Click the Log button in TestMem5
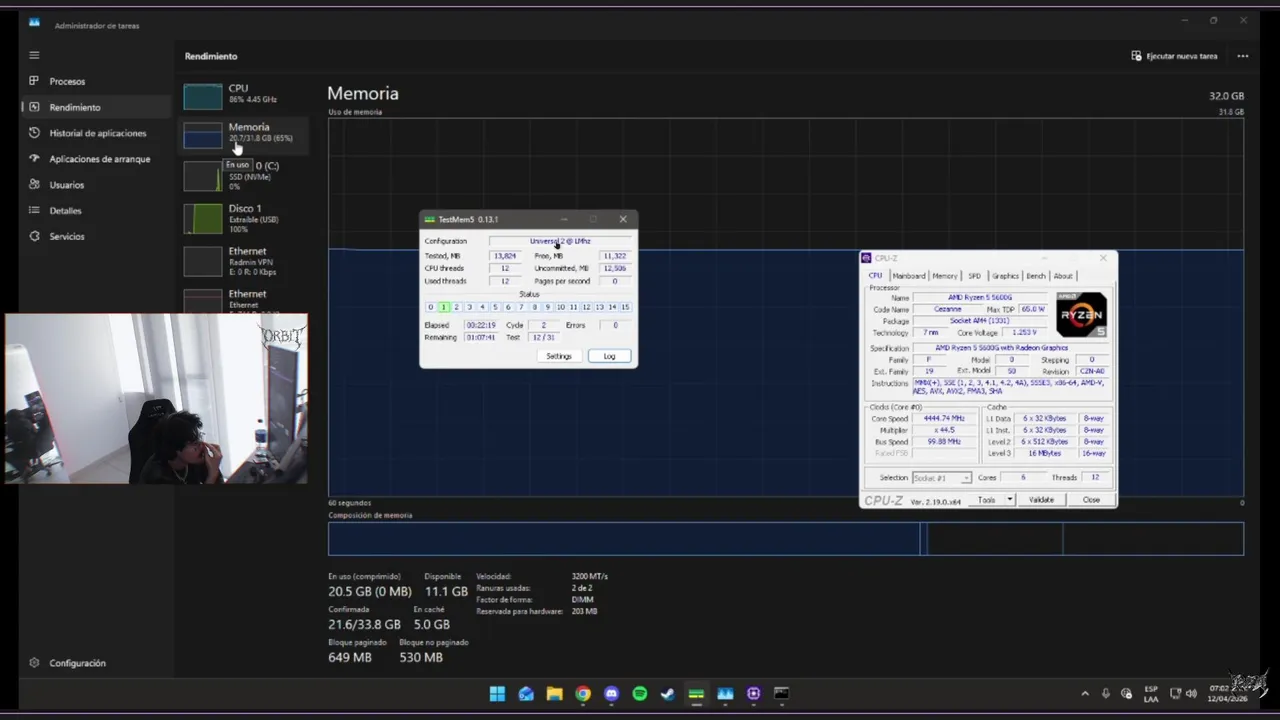The height and width of the screenshot is (720, 1280). [609, 356]
